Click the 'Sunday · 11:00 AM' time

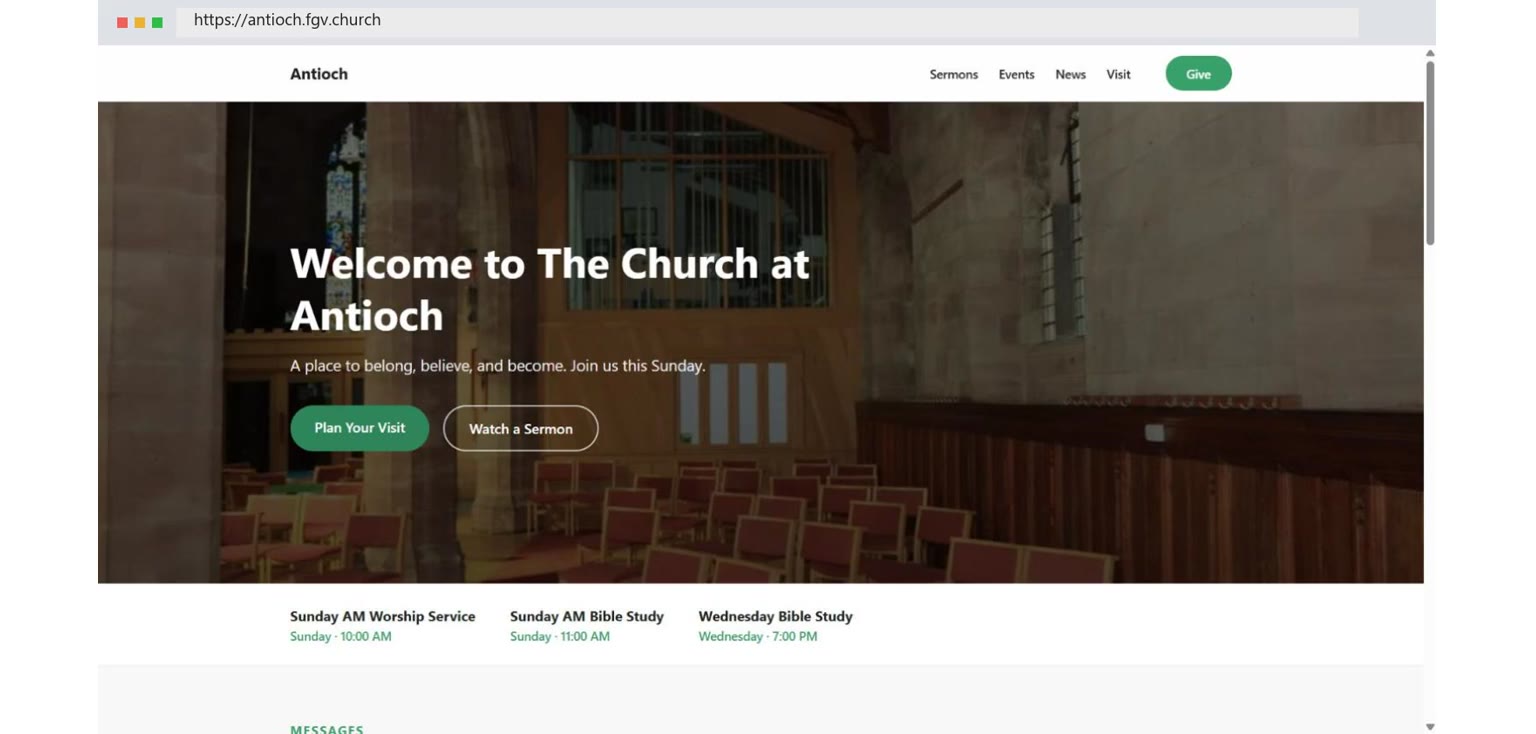pos(560,636)
